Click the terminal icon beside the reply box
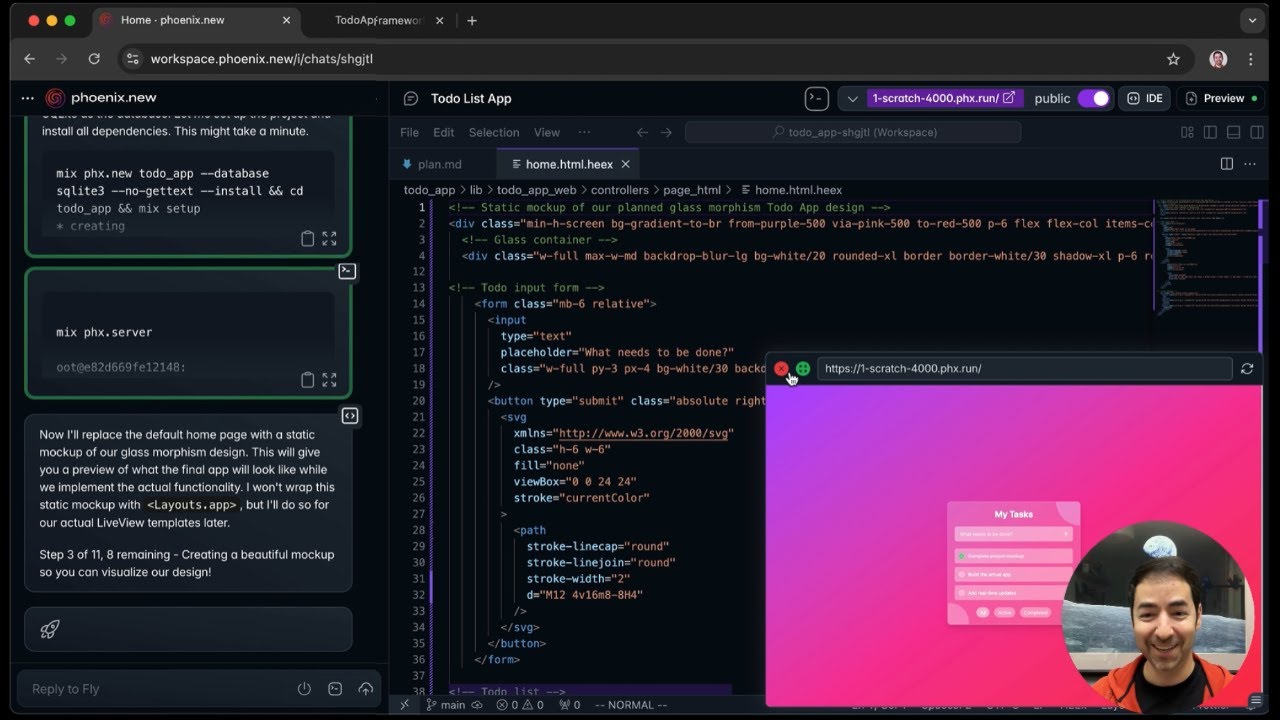 (335, 689)
